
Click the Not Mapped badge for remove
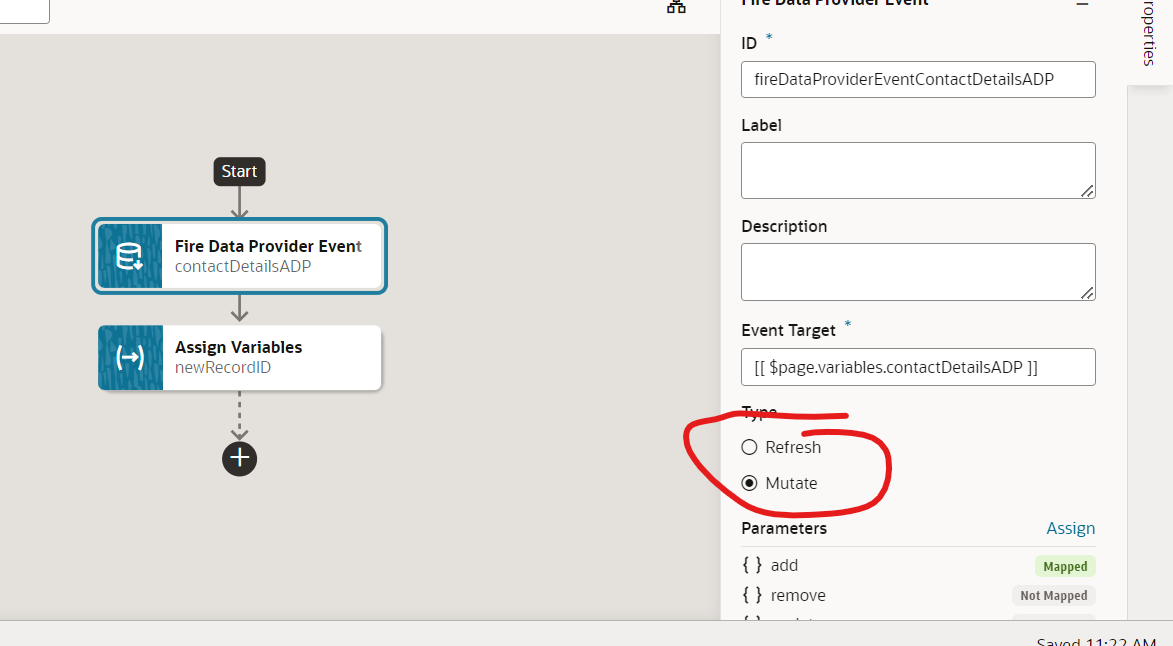pyautogui.click(x=1053, y=595)
